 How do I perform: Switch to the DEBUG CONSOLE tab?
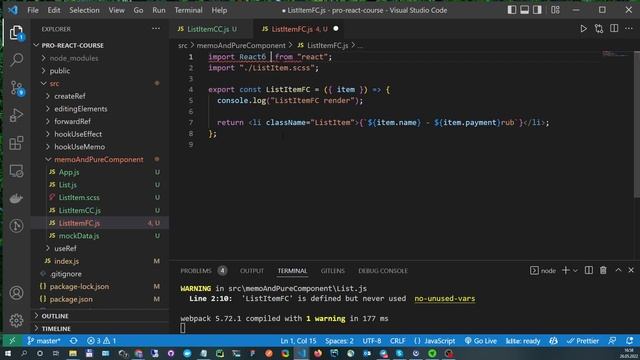383,271
